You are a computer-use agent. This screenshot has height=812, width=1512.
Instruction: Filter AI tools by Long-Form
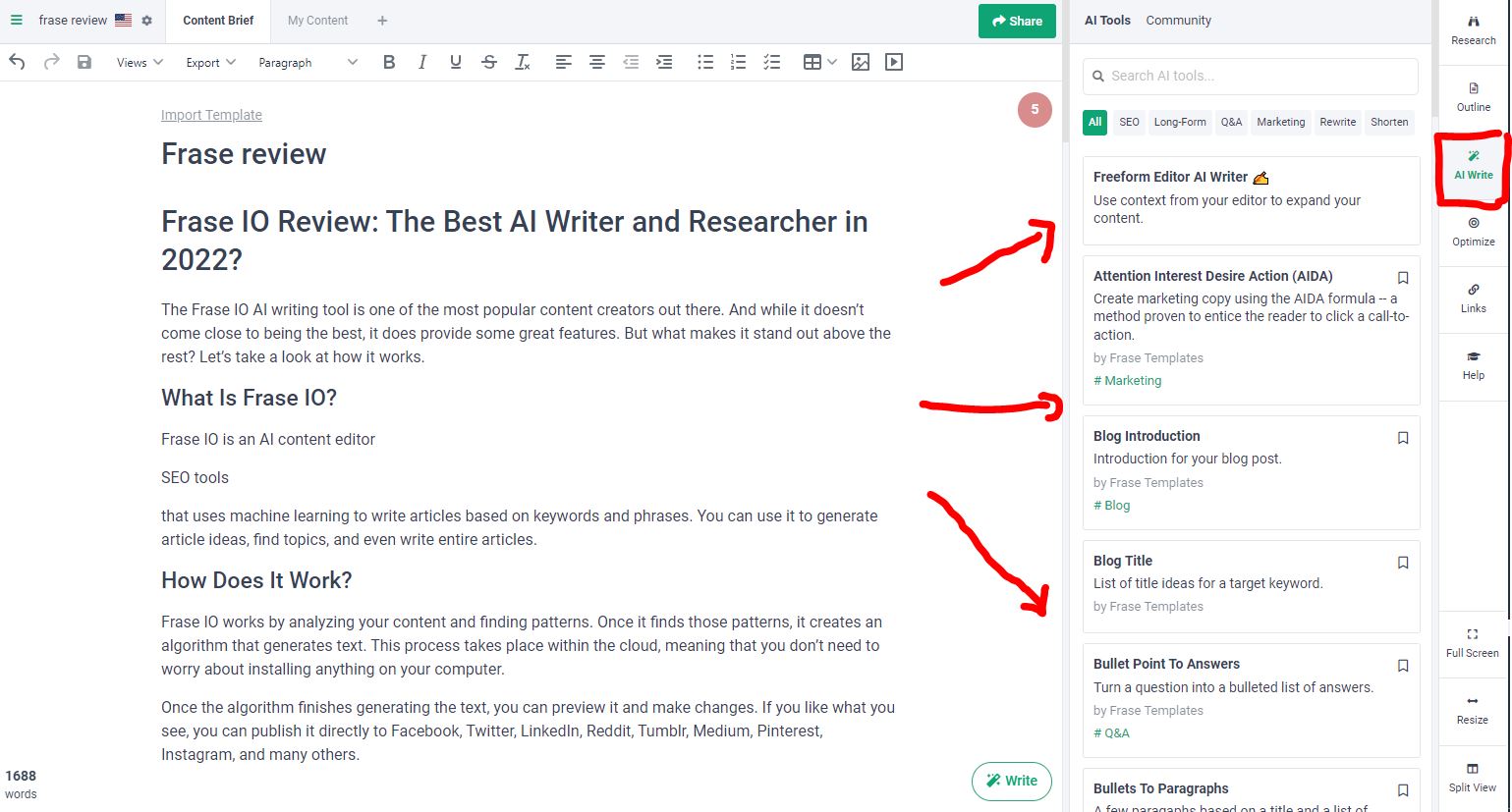click(1180, 122)
